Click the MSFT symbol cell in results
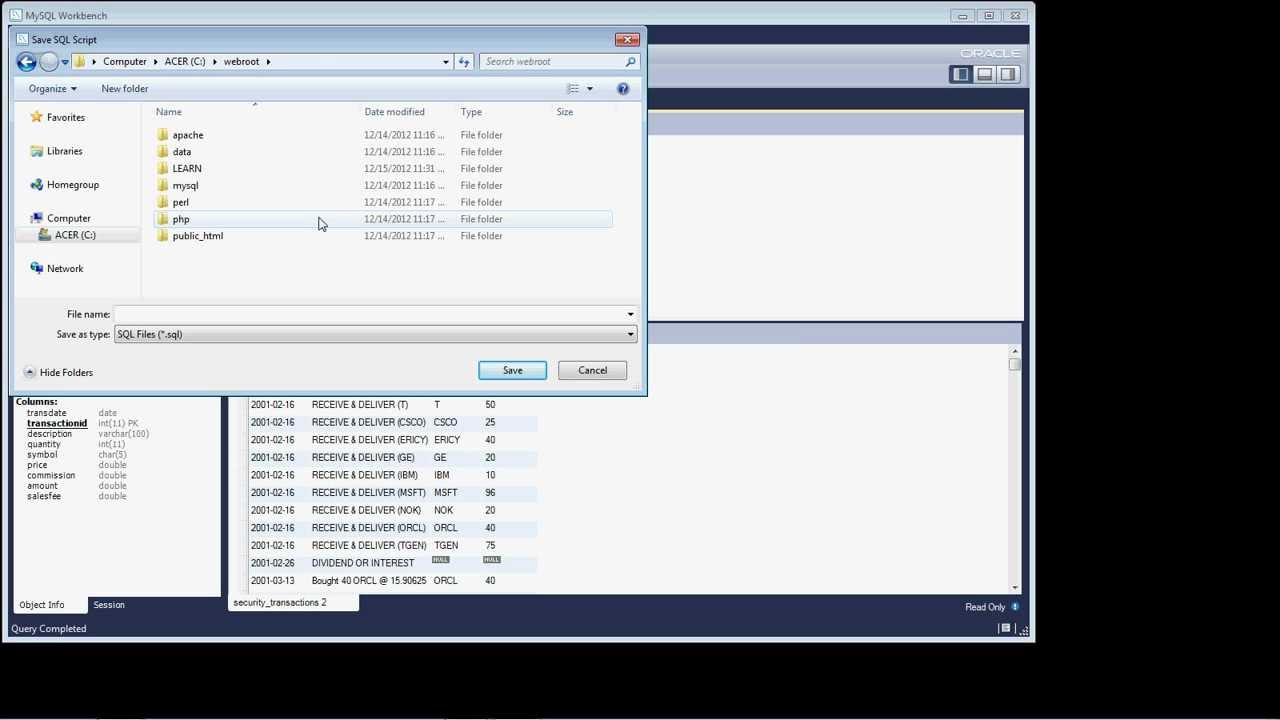This screenshot has width=1280, height=720. point(446,493)
